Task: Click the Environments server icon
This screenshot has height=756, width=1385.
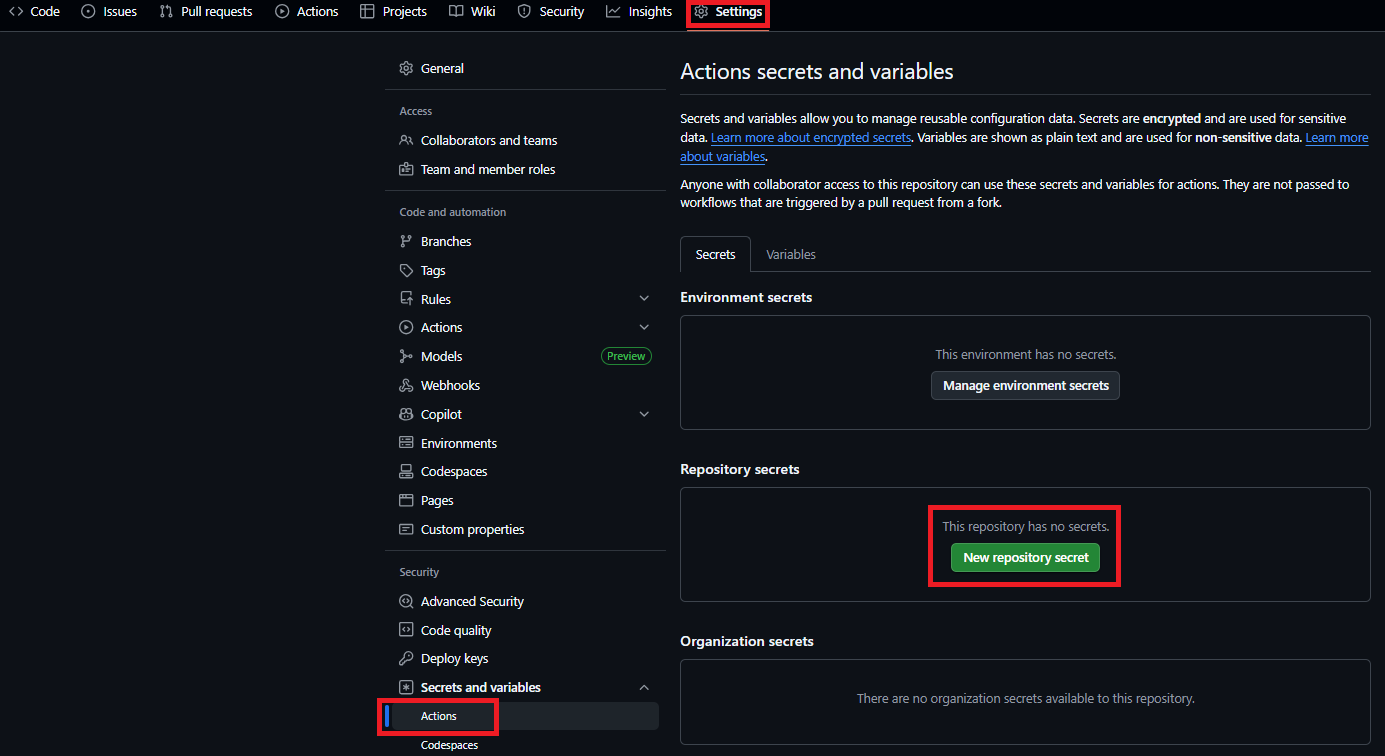Action: (406, 443)
